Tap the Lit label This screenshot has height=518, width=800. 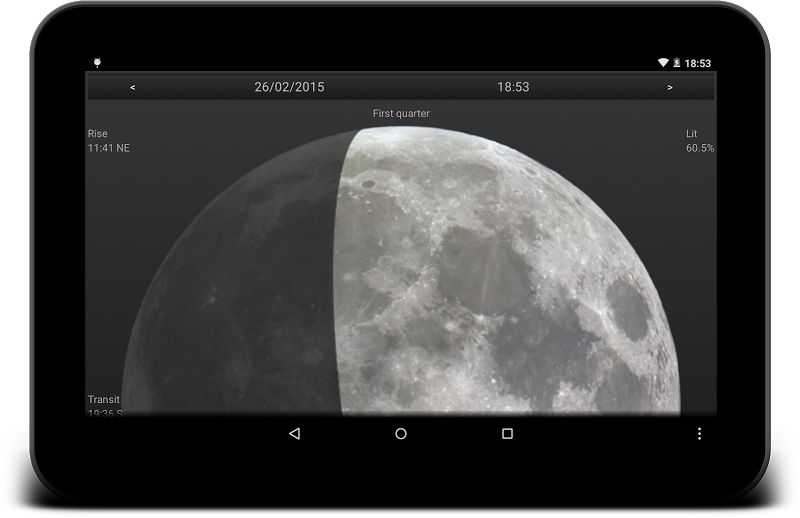[x=692, y=134]
